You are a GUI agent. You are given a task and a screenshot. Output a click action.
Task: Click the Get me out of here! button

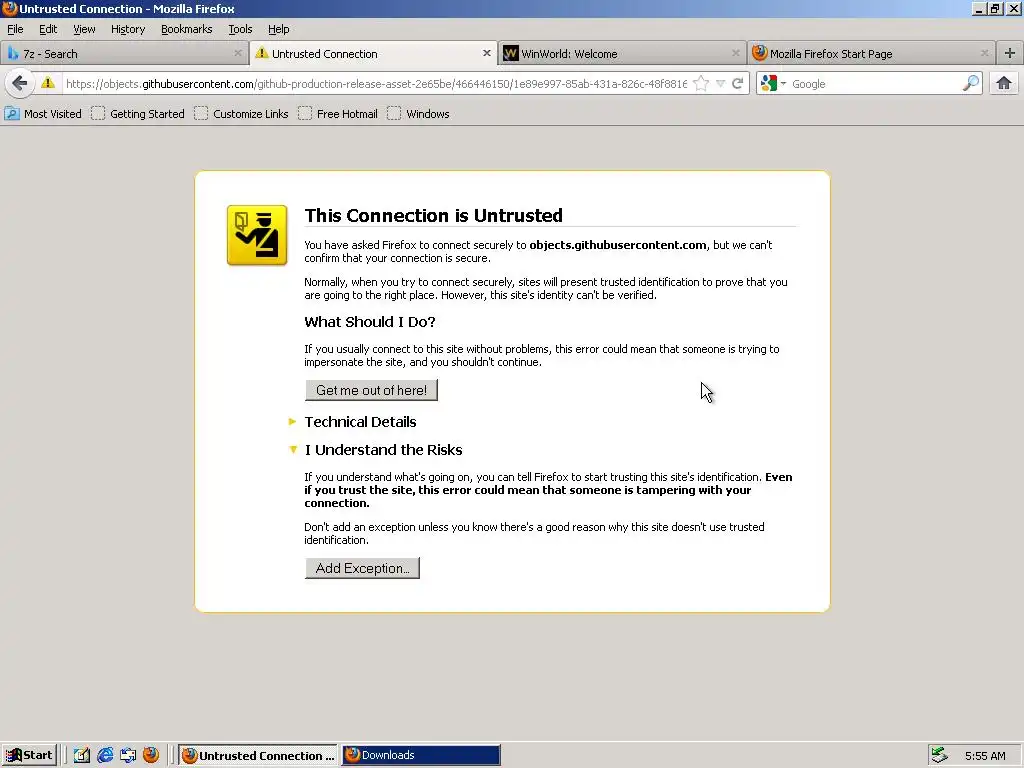coord(371,390)
